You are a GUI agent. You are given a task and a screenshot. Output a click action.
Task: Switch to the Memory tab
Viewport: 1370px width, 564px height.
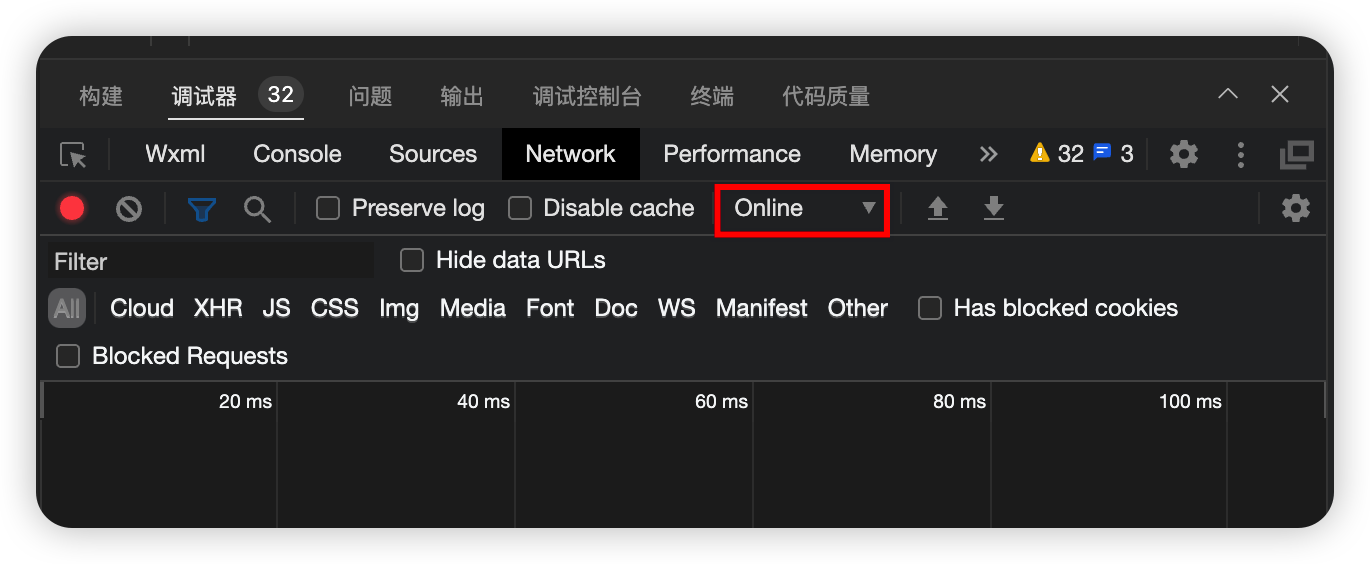pos(893,154)
